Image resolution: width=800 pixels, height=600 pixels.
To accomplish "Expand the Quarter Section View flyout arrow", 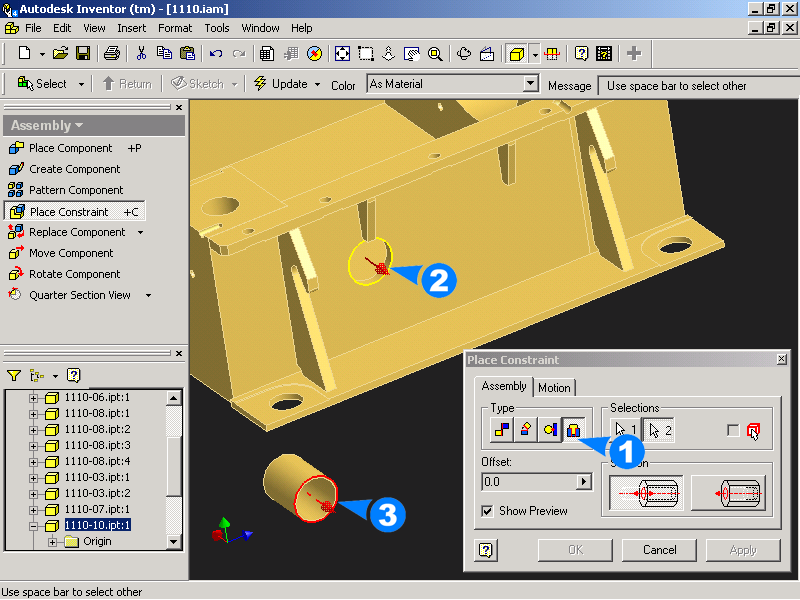I will point(148,295).
